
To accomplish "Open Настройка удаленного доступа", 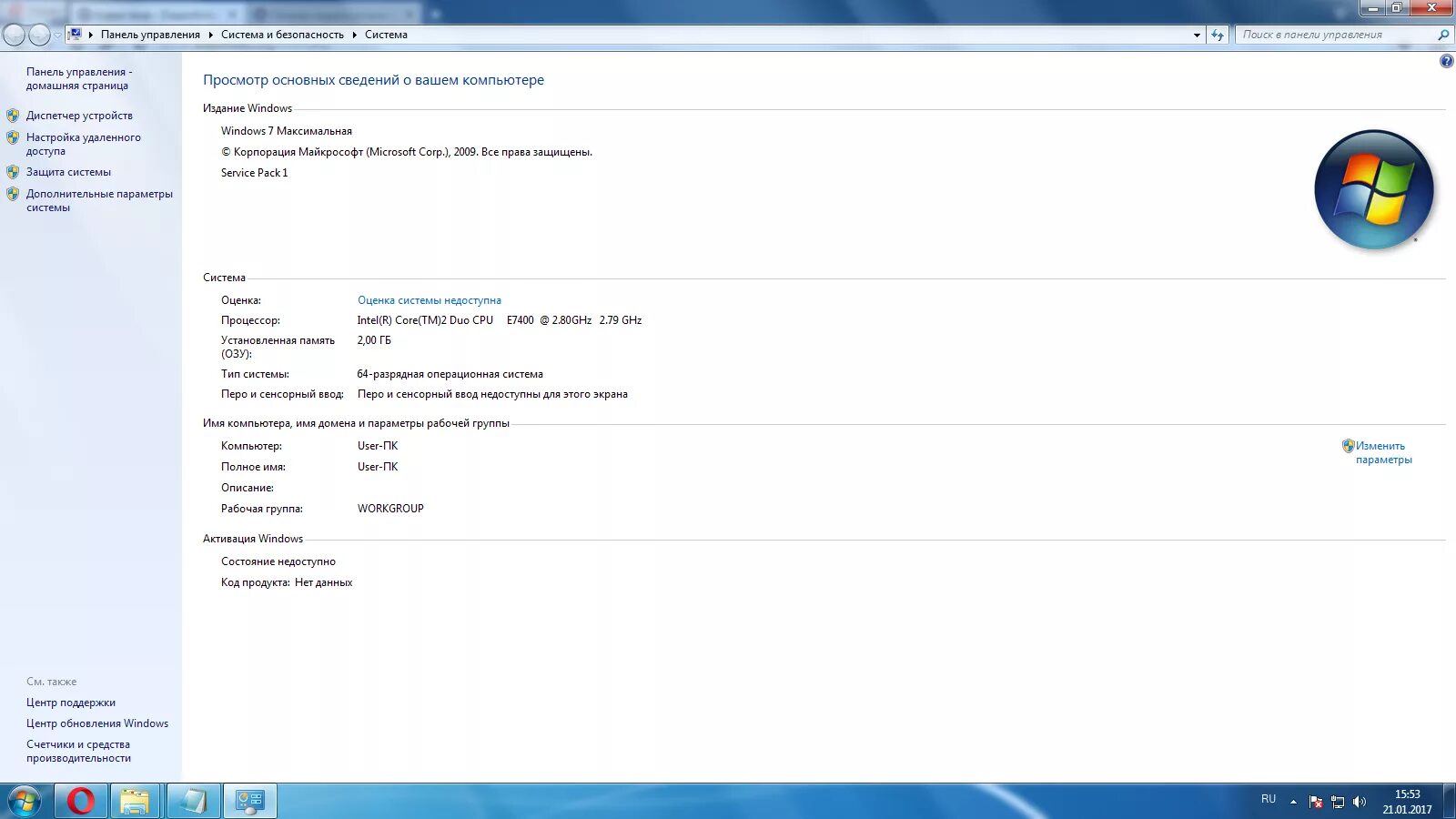I will pos(83,144).
